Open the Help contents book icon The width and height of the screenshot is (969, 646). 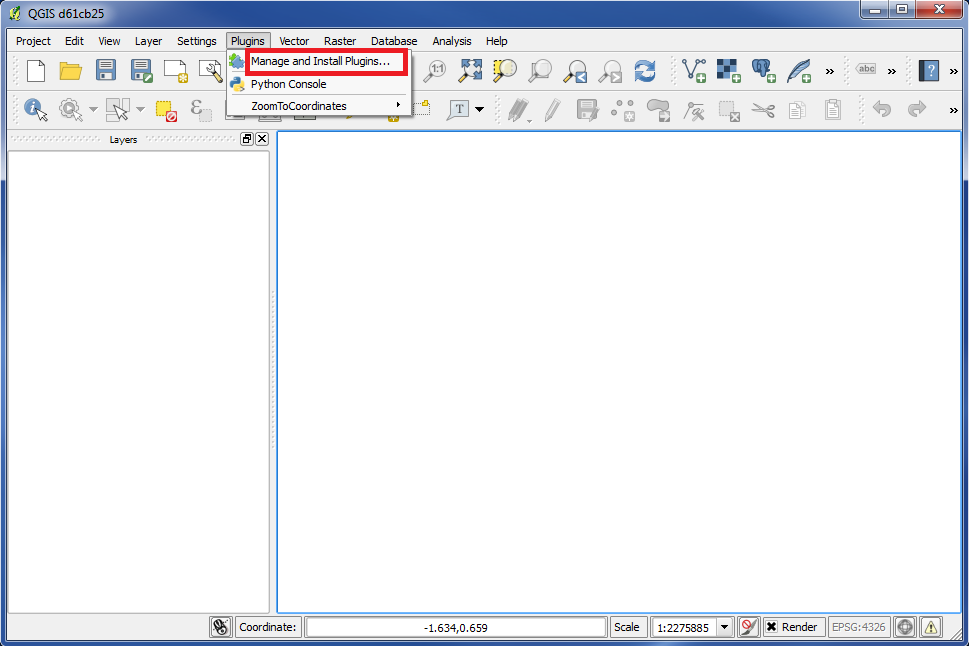929,70
